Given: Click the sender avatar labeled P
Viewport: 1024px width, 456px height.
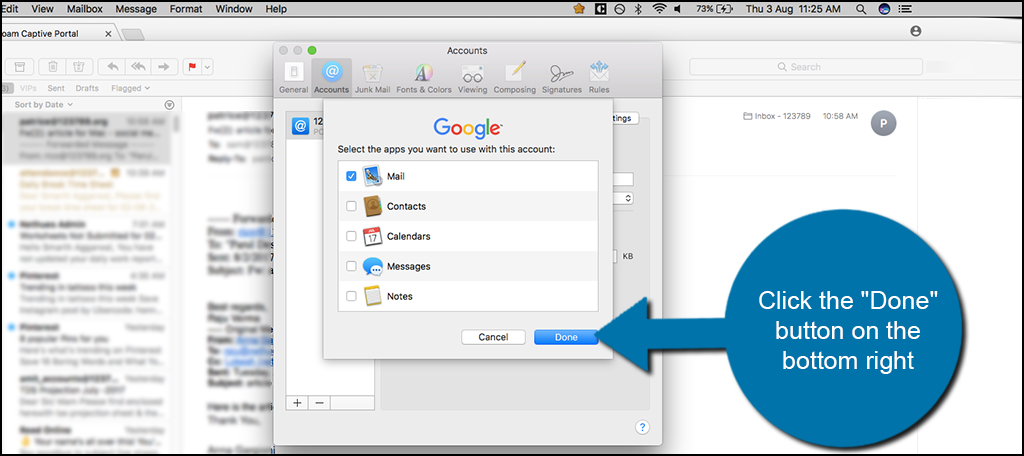Looking at the screenshot, I should [x=884, y=123].
